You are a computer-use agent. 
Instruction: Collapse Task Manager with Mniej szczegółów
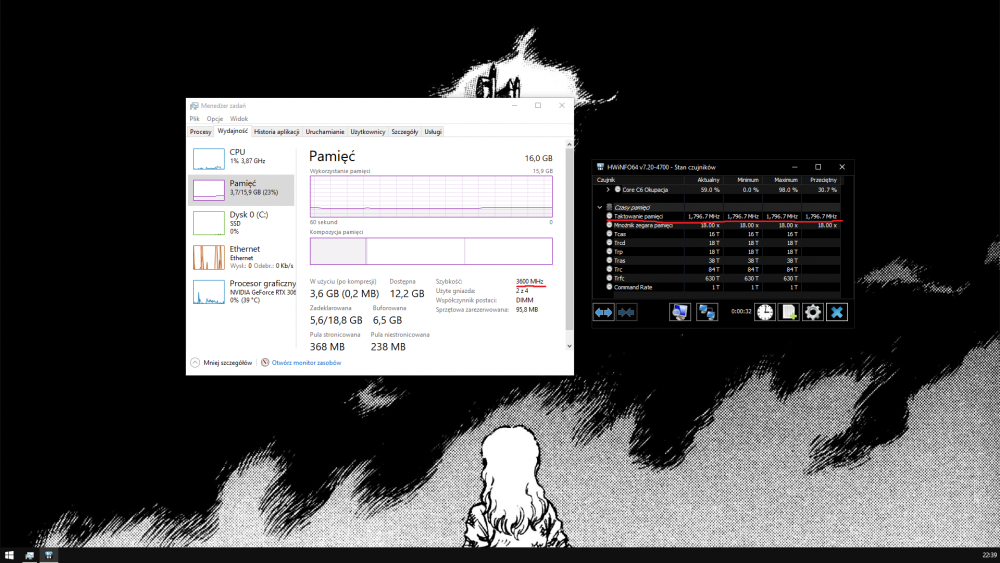[x=221, y=362]
